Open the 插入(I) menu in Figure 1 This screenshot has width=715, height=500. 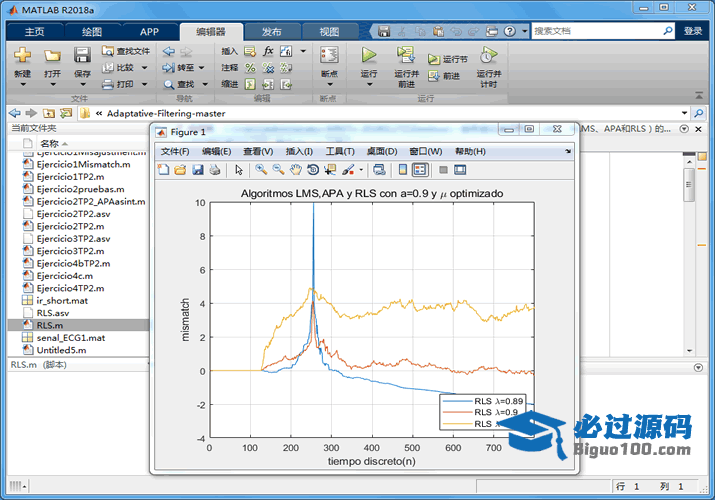[x=299, y=152]
